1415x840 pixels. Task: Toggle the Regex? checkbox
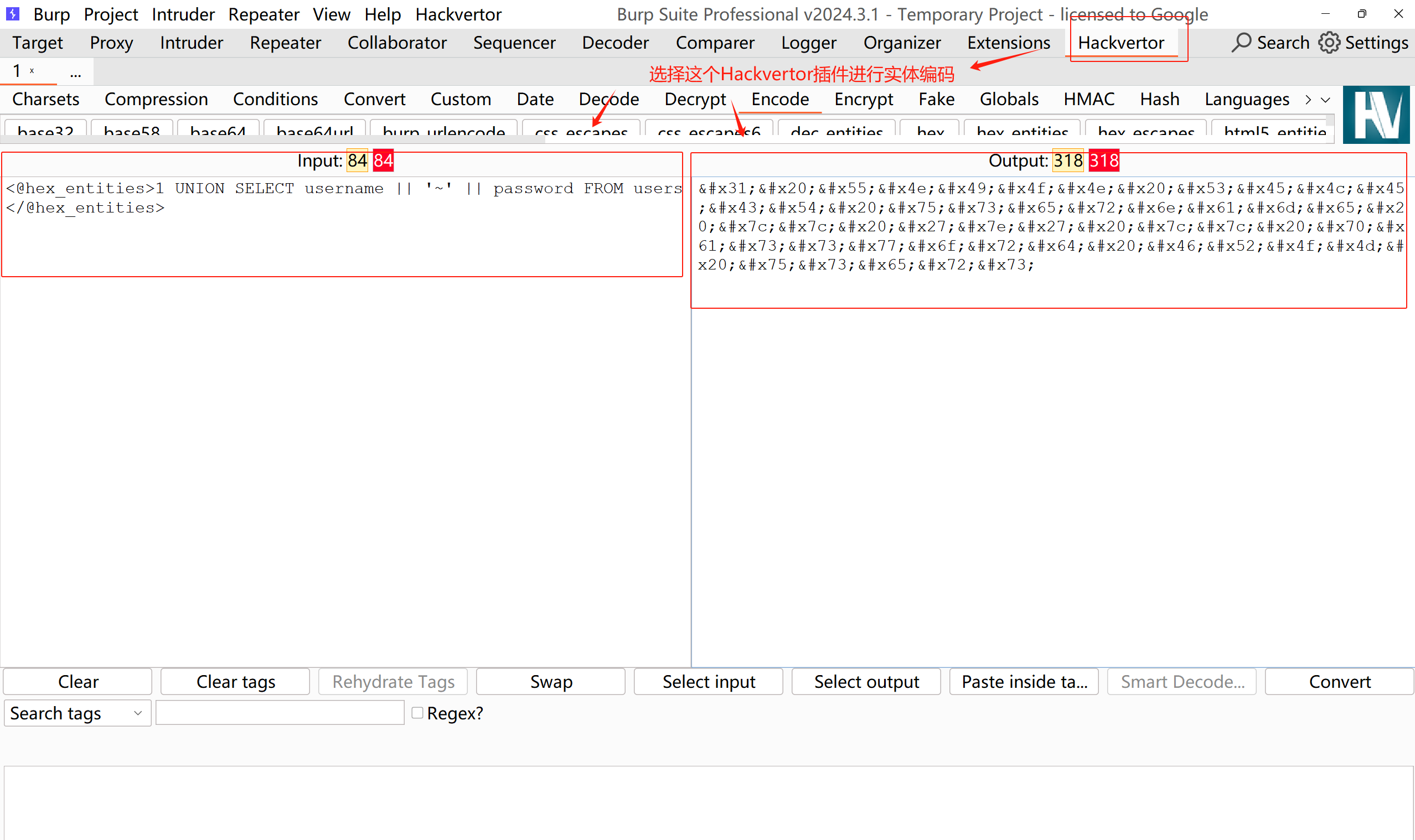point(417,713)
